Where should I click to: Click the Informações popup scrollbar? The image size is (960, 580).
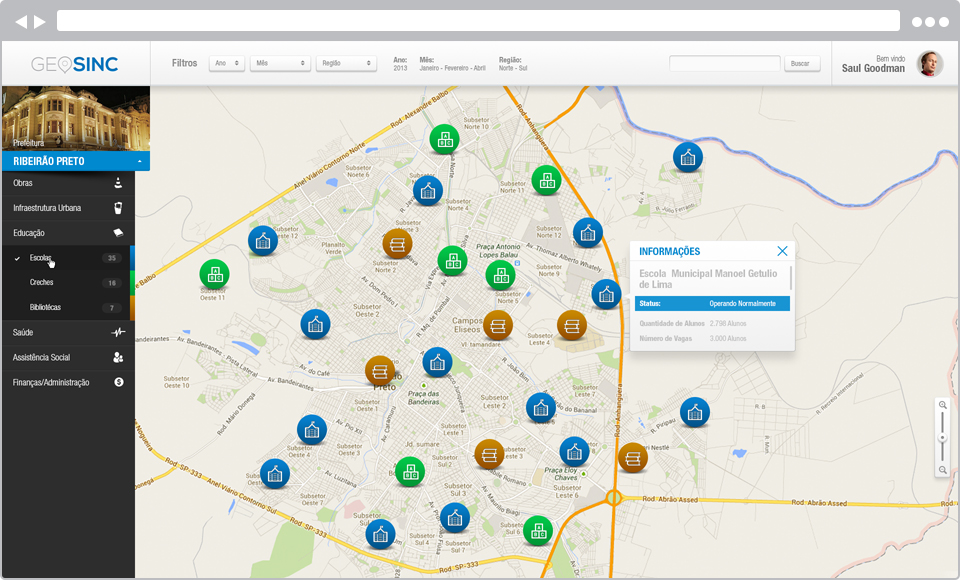[x=791, y=277]
